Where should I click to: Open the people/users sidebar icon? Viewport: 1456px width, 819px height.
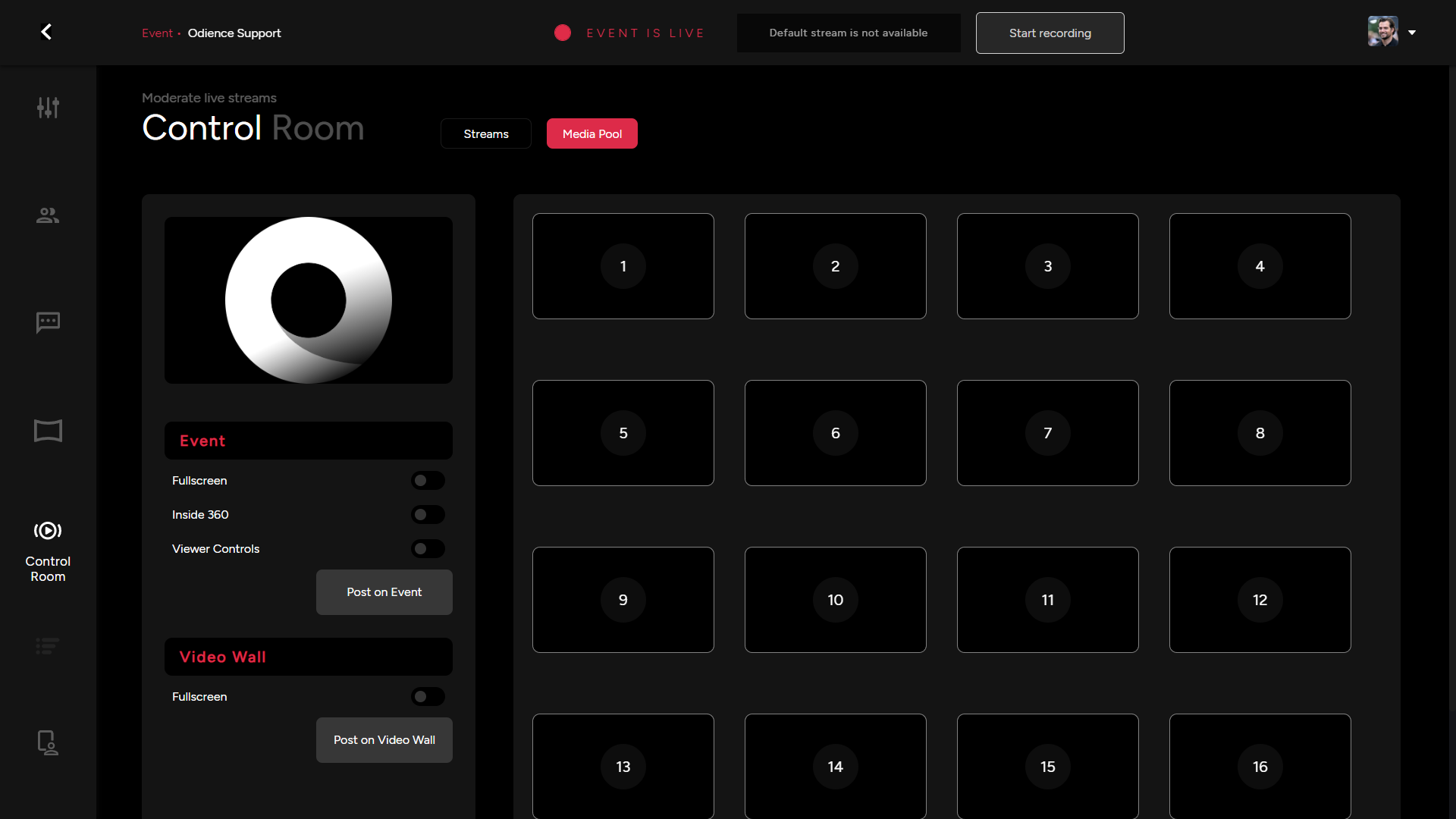[x=48, y=215]
